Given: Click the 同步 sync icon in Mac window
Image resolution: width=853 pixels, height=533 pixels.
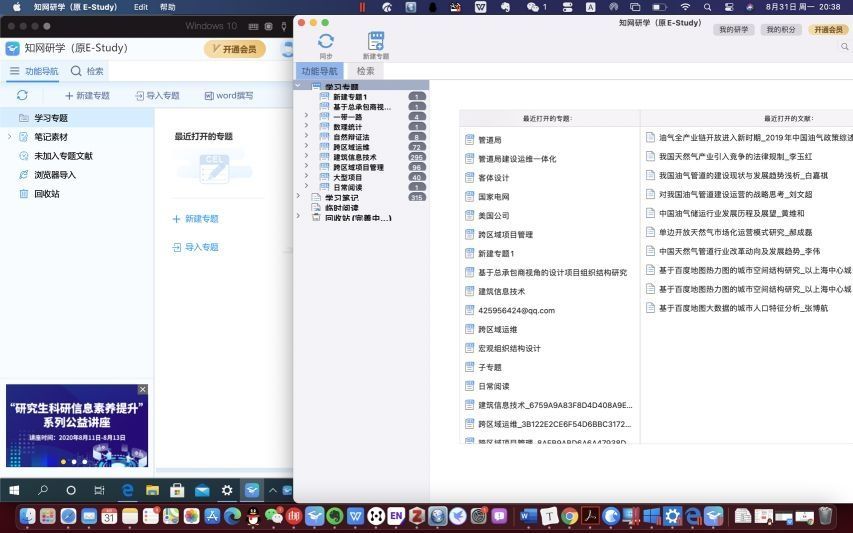Looking at the screenshot, I should pyautogui.click(x=326, y=41).
